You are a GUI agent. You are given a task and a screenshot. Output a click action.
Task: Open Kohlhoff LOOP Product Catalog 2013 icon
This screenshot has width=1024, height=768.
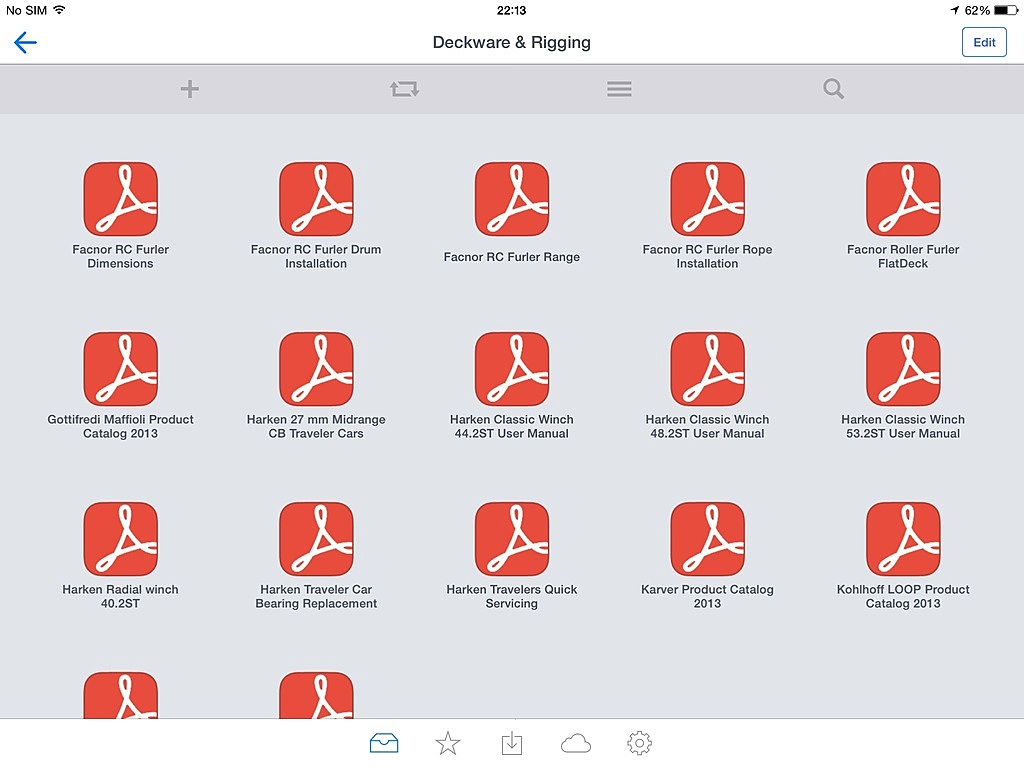[903, 539]
